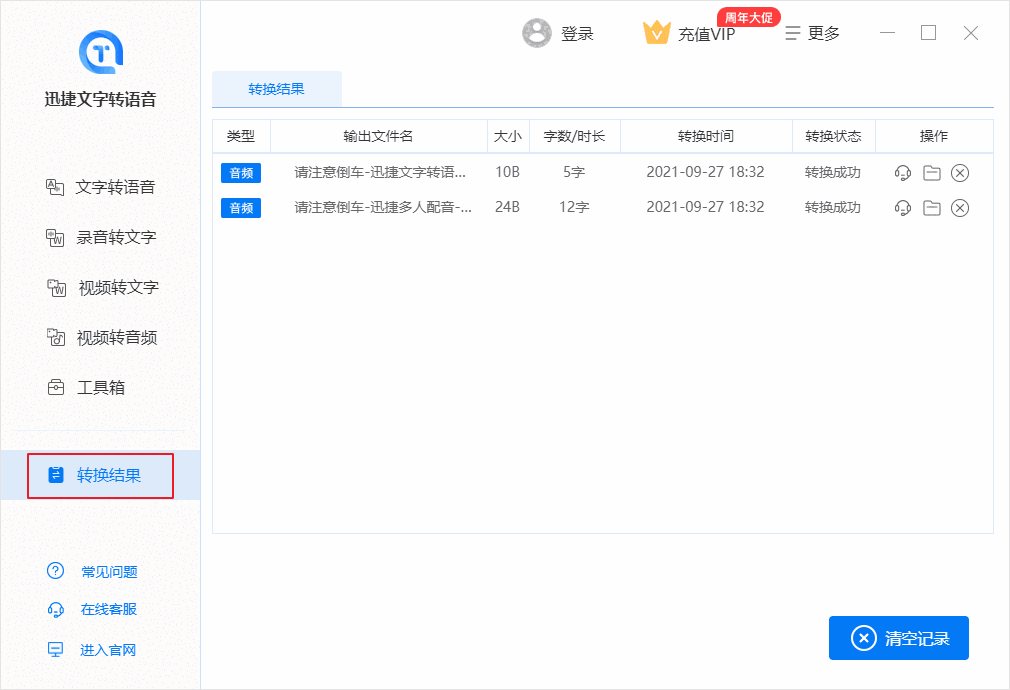Delete the second conversion record
The width and height of the screenshot is (1010, 690).
[960, 208]
